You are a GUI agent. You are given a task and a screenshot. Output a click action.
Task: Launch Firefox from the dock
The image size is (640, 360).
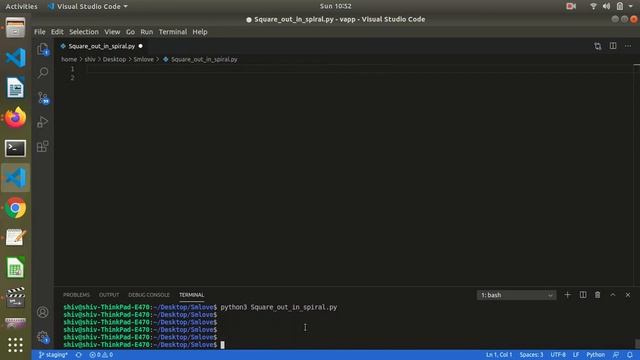point(16,118)
